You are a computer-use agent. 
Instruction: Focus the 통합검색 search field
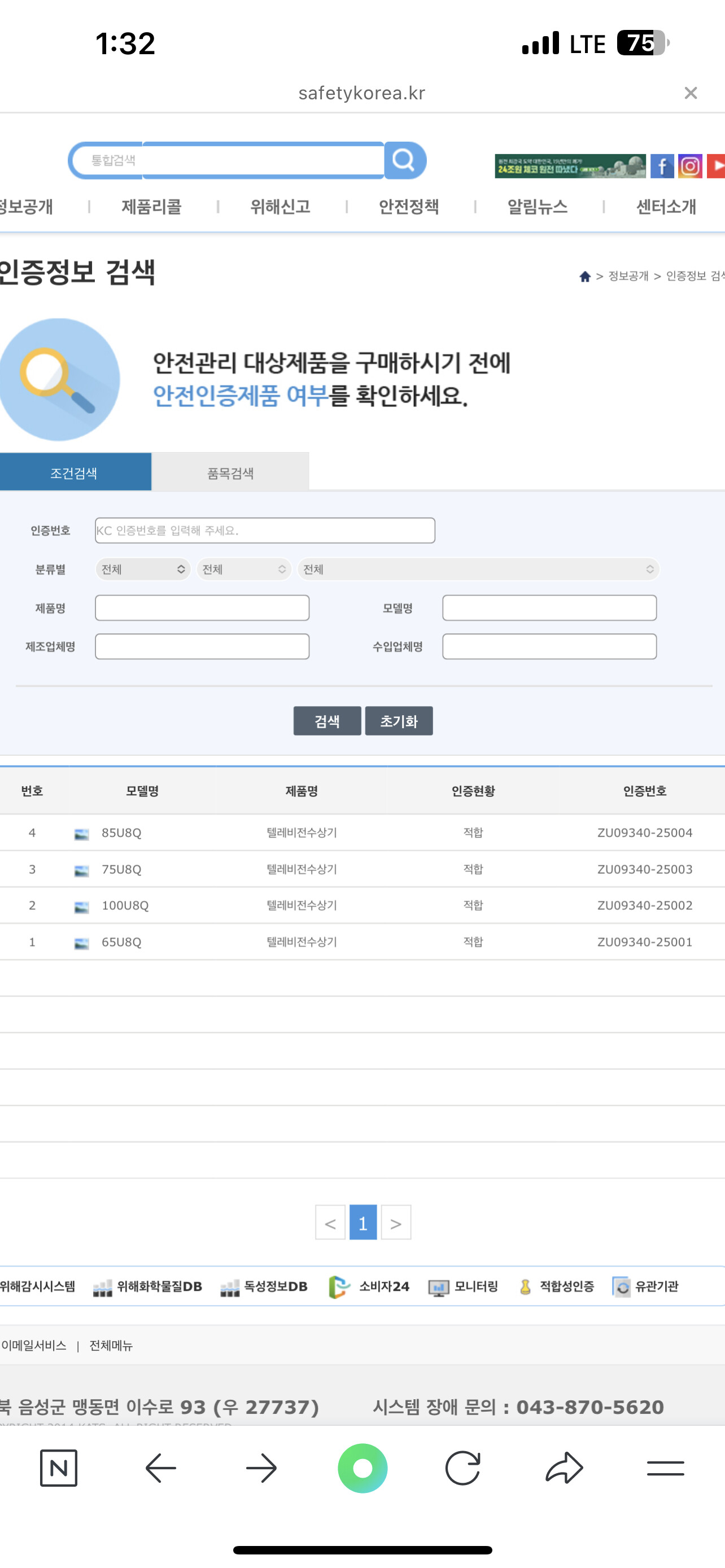[228, 160]
